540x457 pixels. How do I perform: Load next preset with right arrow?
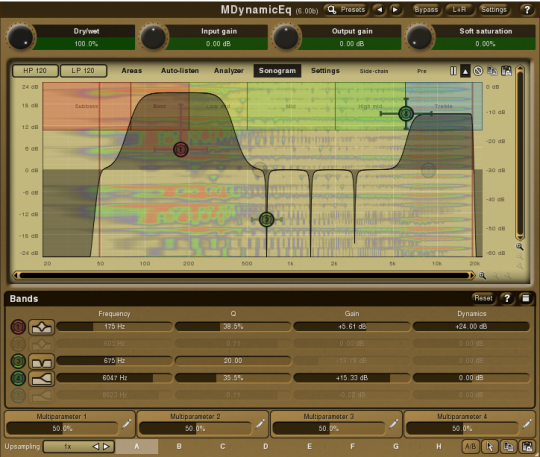click(x=395, y=10)
